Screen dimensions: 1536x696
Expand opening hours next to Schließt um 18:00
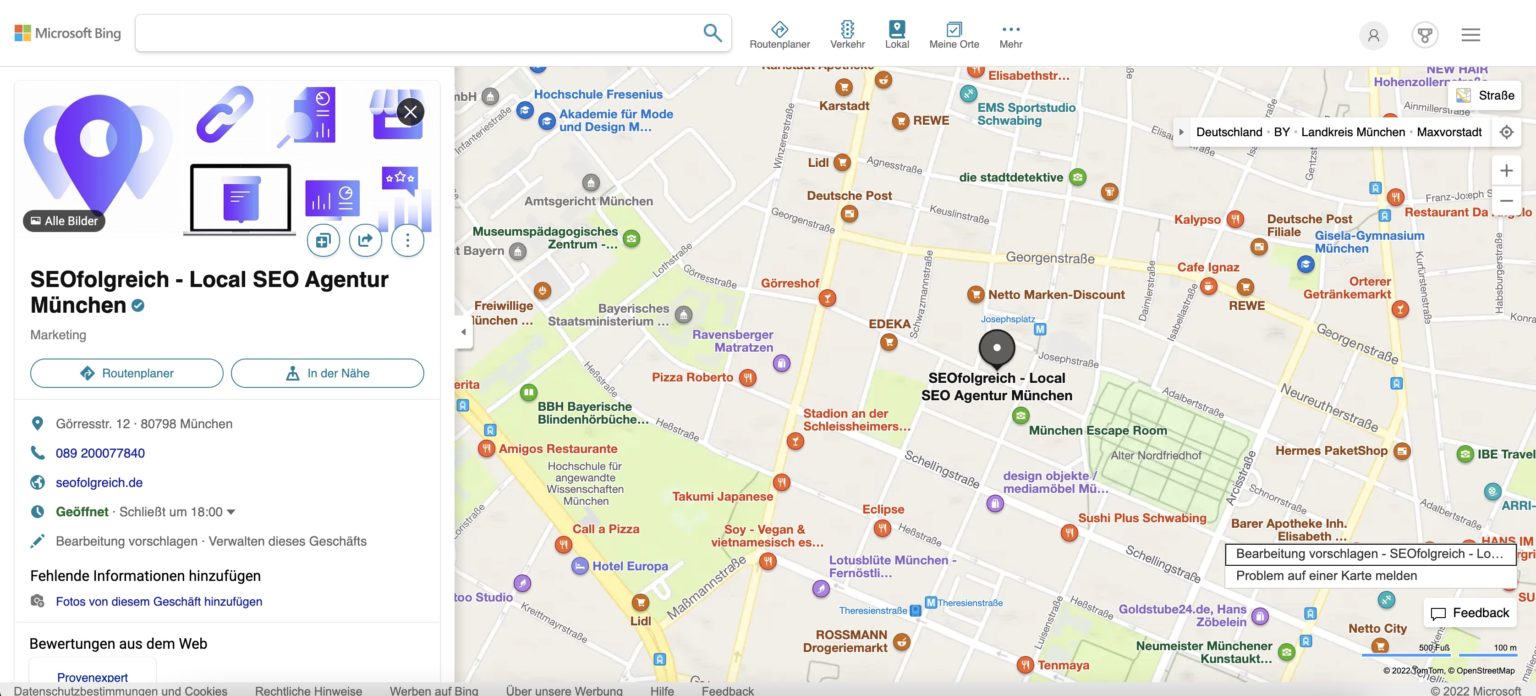tap(231, 512)
